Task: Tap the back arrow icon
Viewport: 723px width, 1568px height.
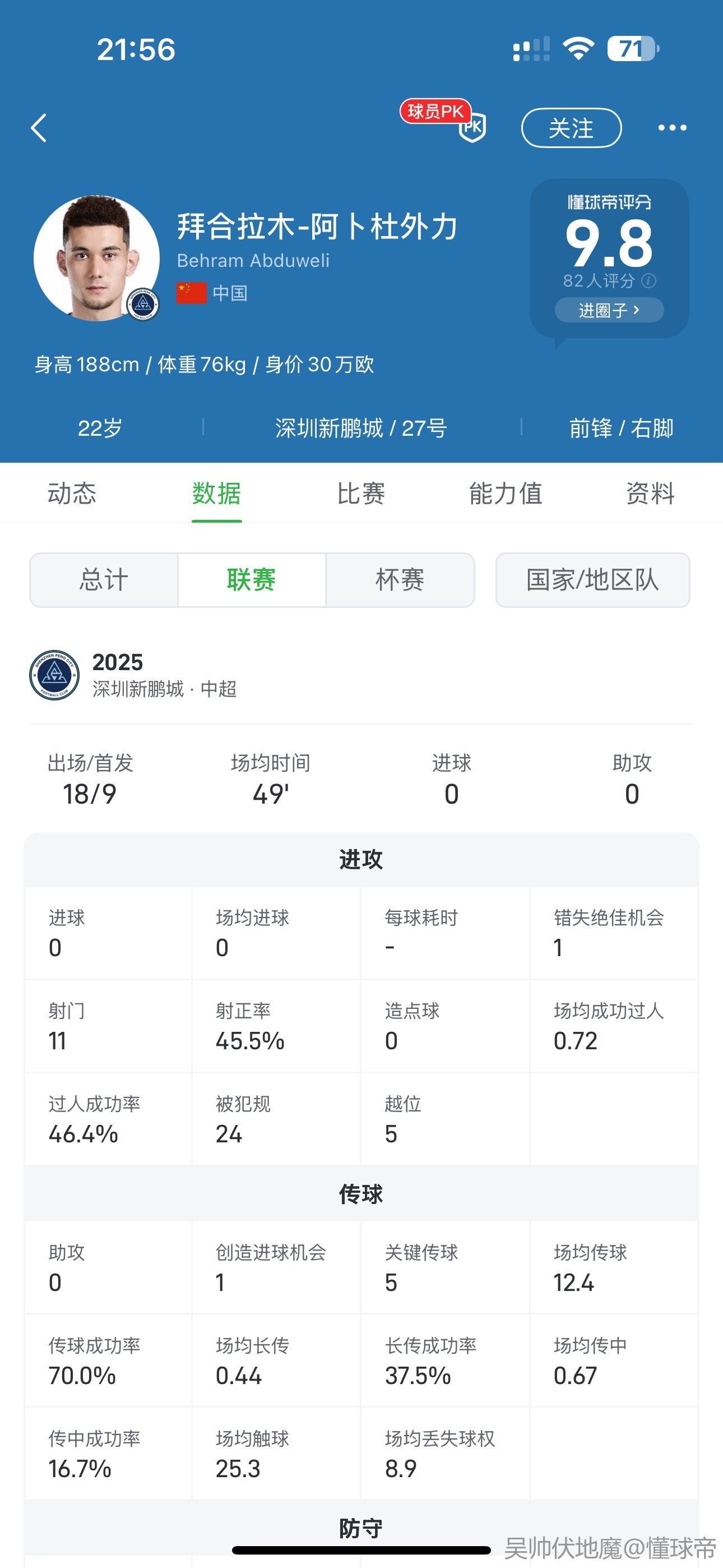Action: pyautogui.click(x=39, y=128)
